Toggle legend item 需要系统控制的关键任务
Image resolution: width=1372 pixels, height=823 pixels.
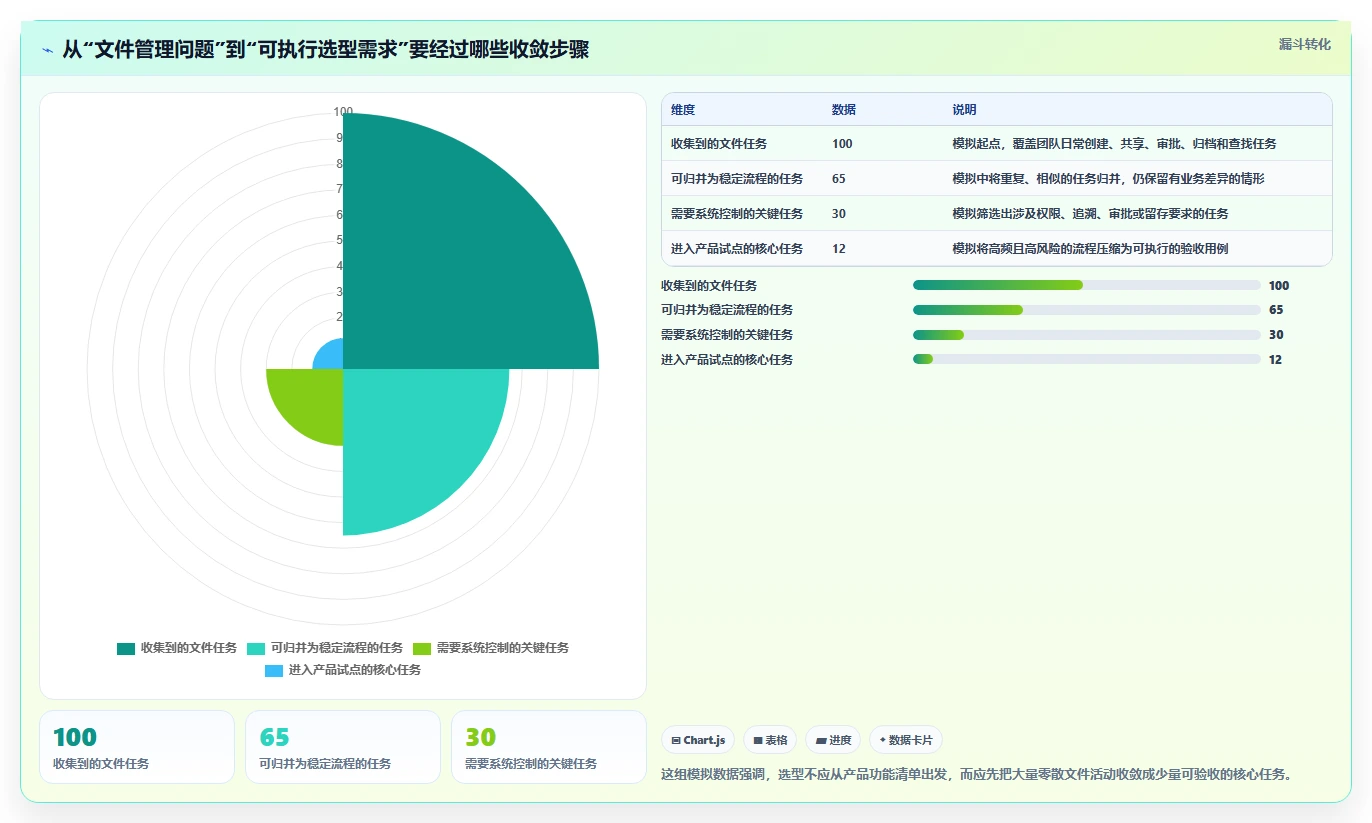click(491, 648)
